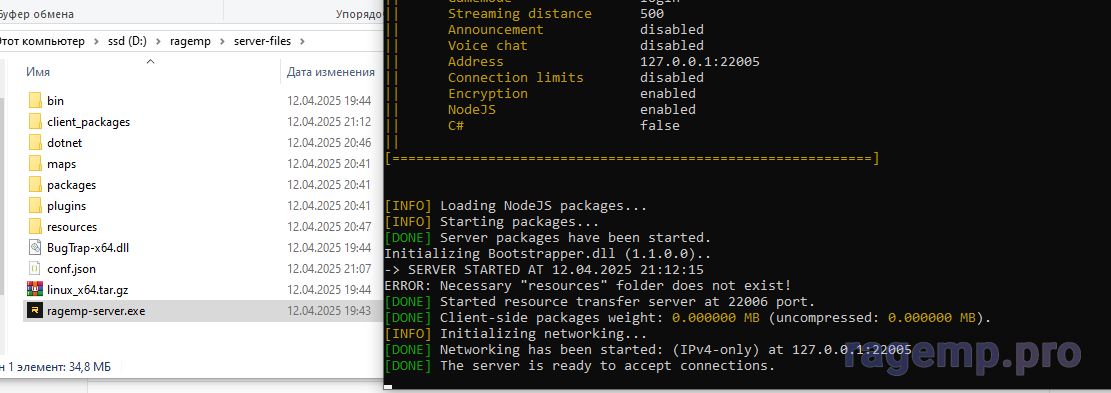Click the Streaming distance value 500
Image resolution: width=1111 pixels, height=393 pixels.
[651, 13]
